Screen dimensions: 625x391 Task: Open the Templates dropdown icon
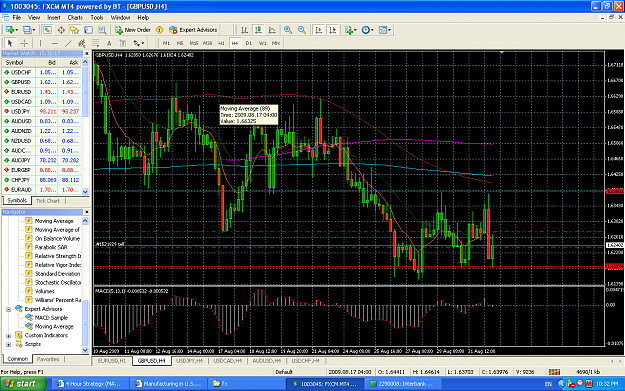[x=385, y=30]
